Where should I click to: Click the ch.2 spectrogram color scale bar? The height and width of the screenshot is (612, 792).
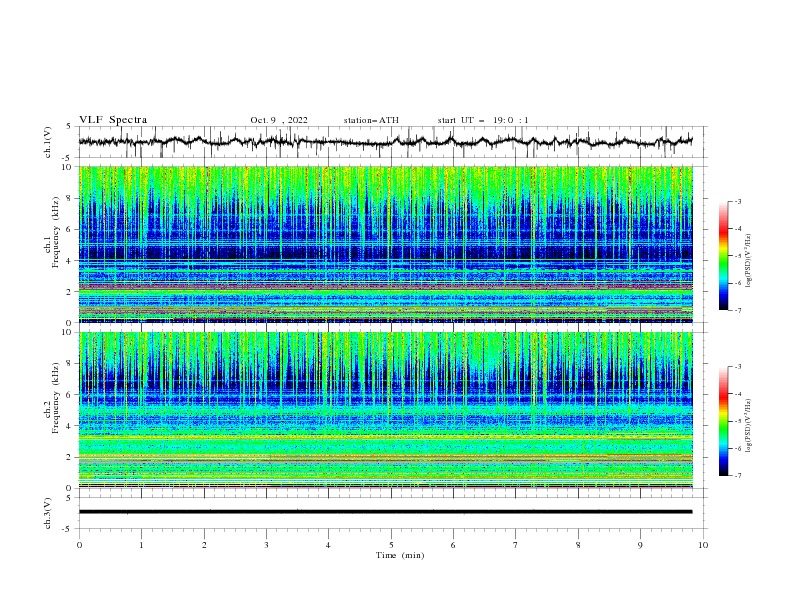723,421
